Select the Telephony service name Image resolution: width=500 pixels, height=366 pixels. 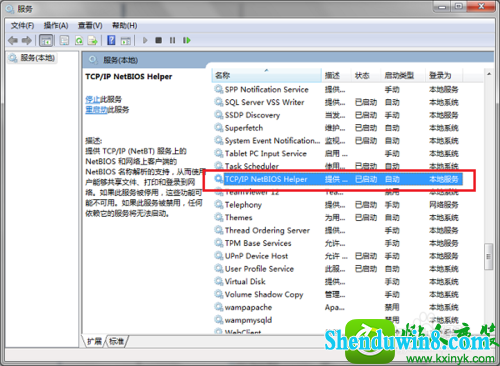243,205
